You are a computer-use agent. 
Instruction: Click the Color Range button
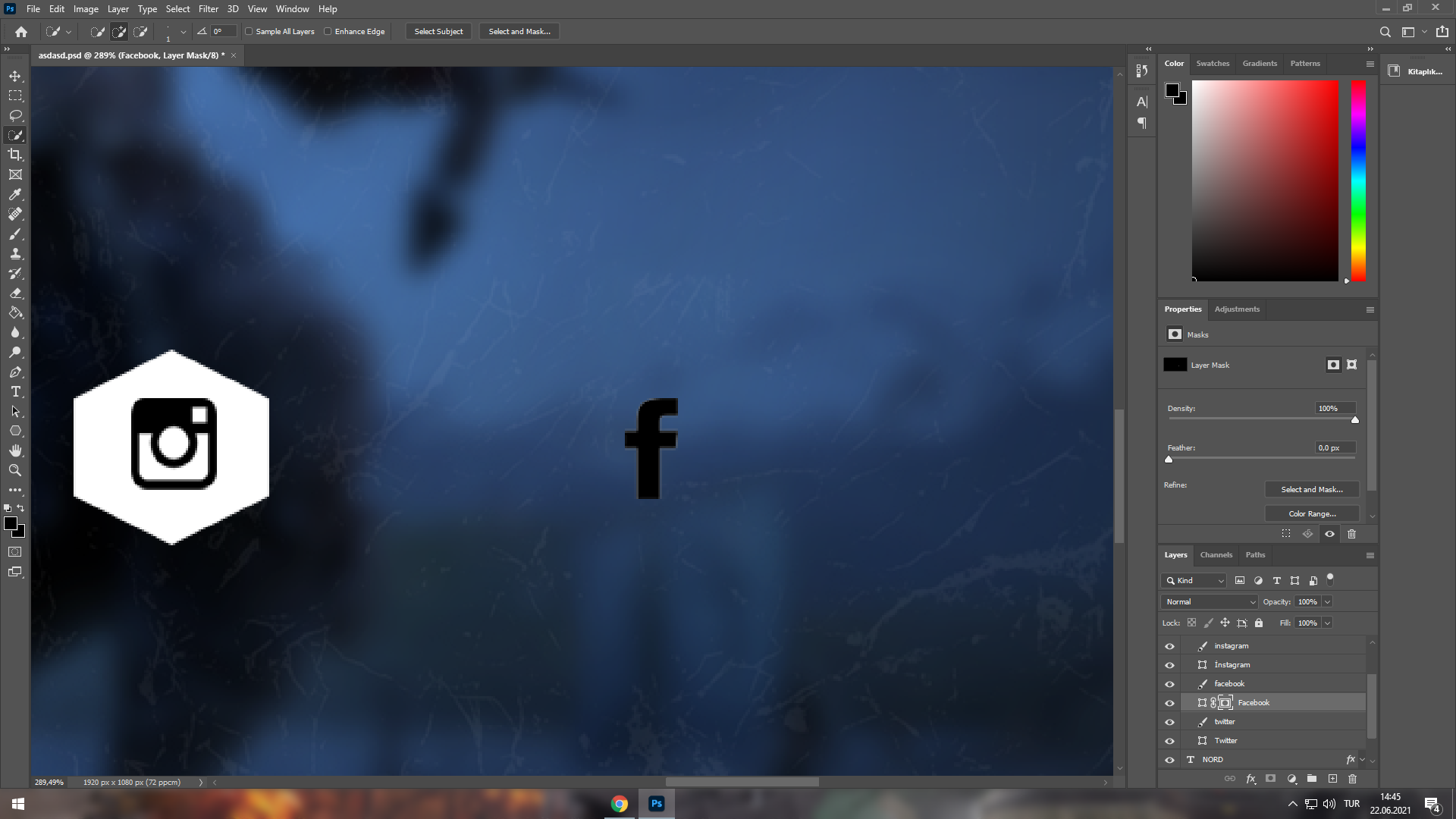[1311, 513]
